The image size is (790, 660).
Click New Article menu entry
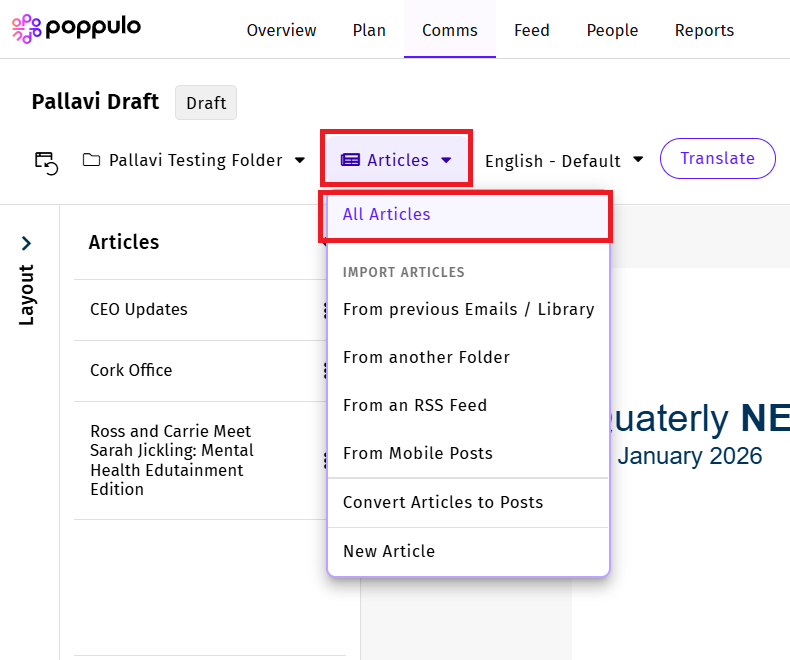388,551
